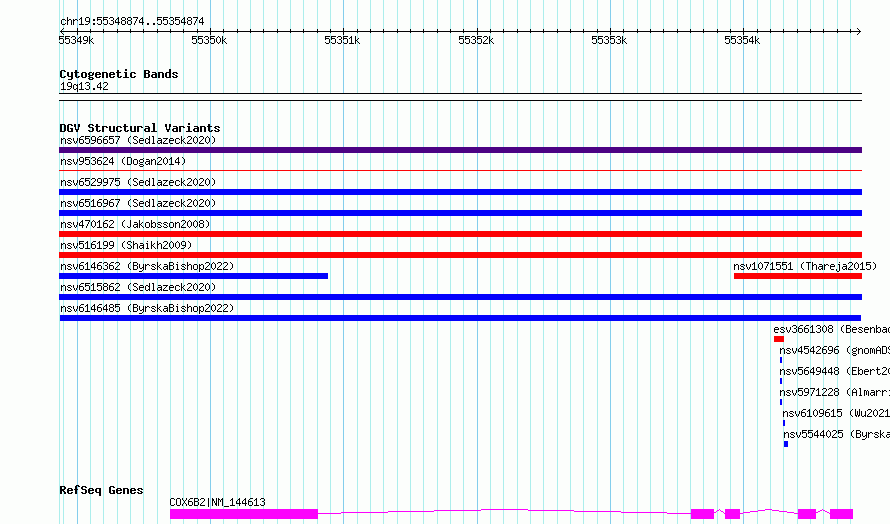Select the 19q13.42 cytogenetic band label

(84, 86)
